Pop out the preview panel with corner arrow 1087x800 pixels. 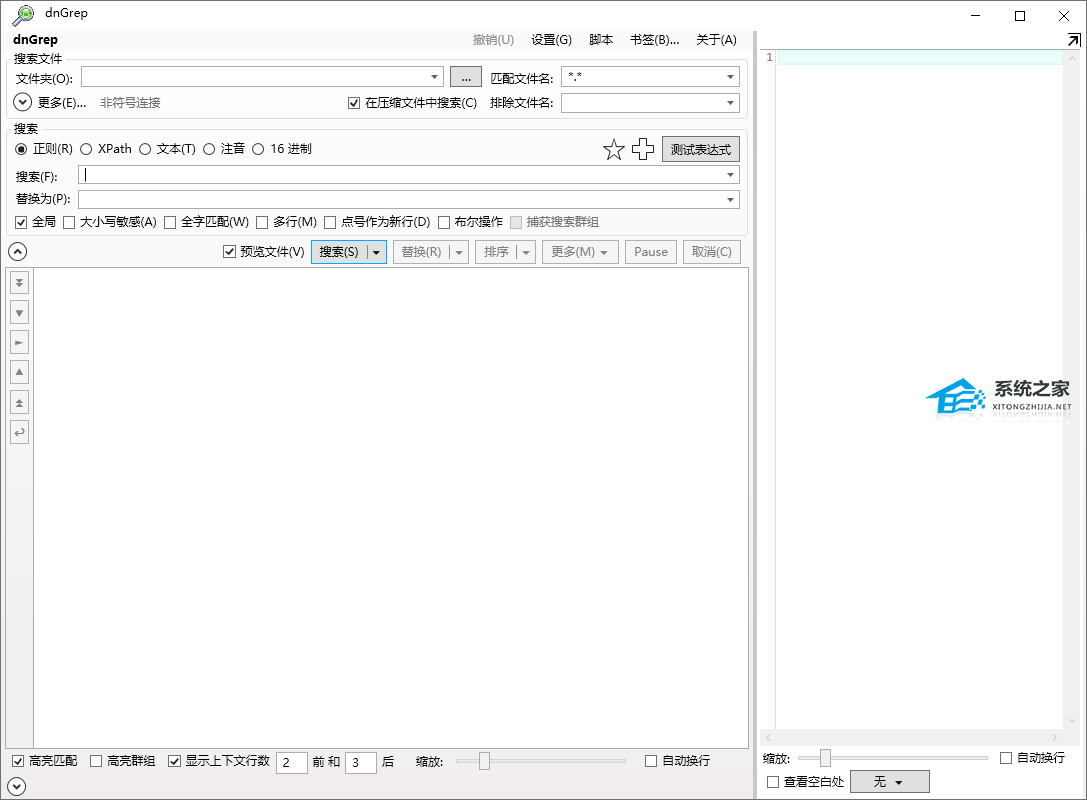point(1073,41)
